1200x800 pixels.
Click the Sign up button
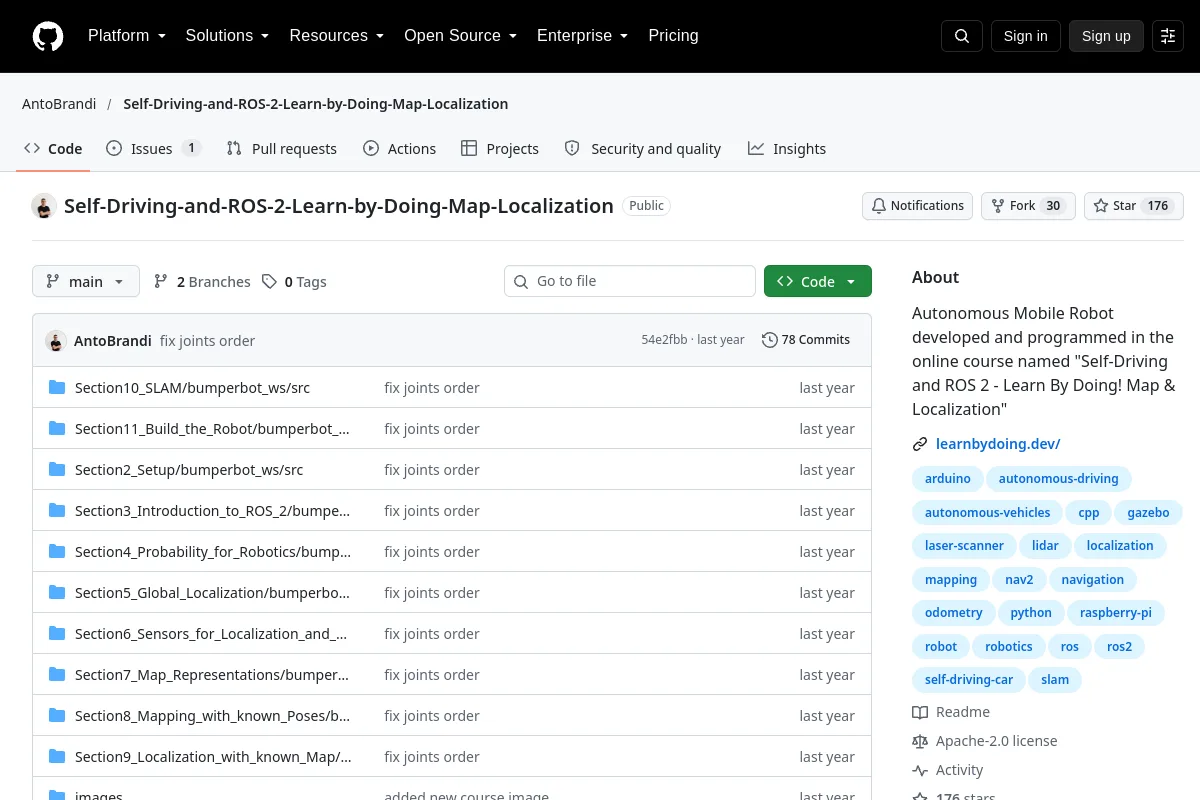pyautogui.click(x=1106, y=36)
